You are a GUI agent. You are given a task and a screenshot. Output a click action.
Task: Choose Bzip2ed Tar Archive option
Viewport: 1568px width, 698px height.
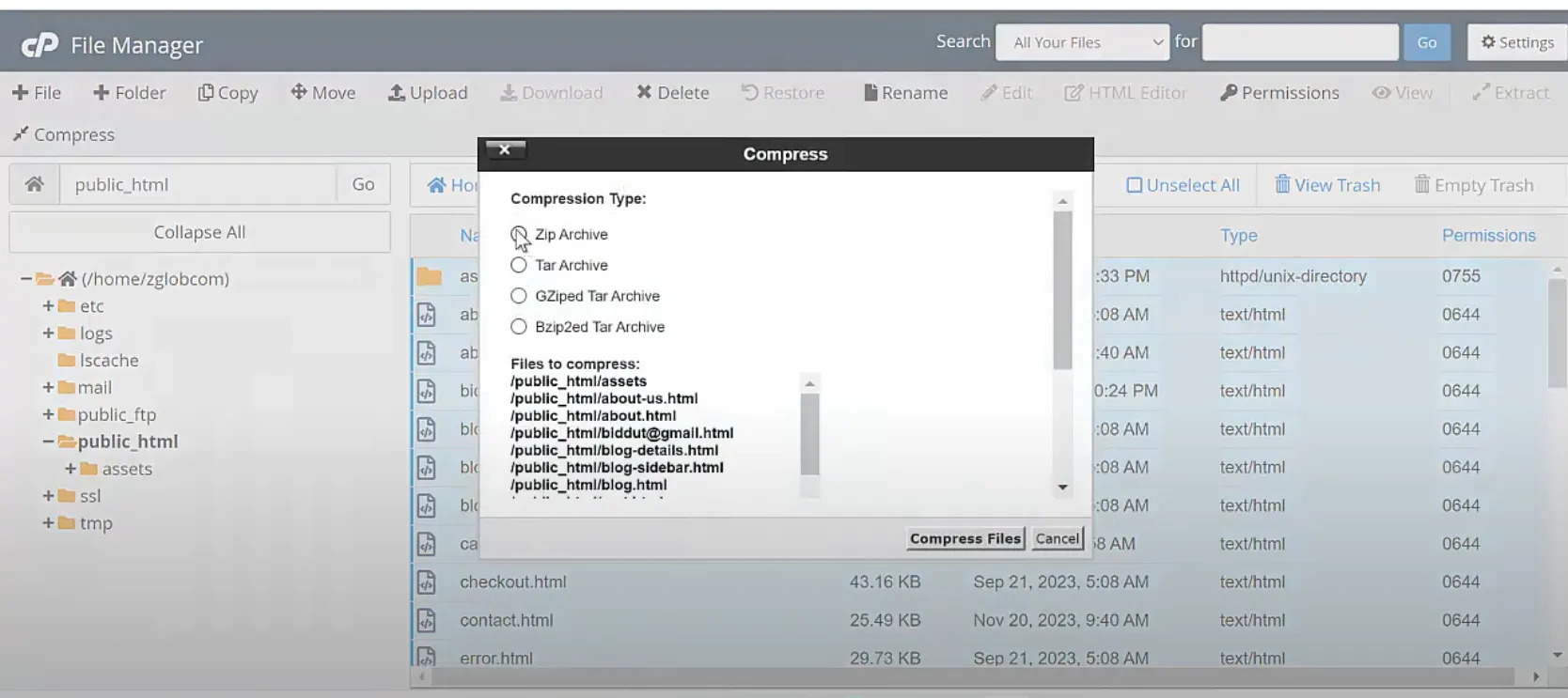coord(519,327)
